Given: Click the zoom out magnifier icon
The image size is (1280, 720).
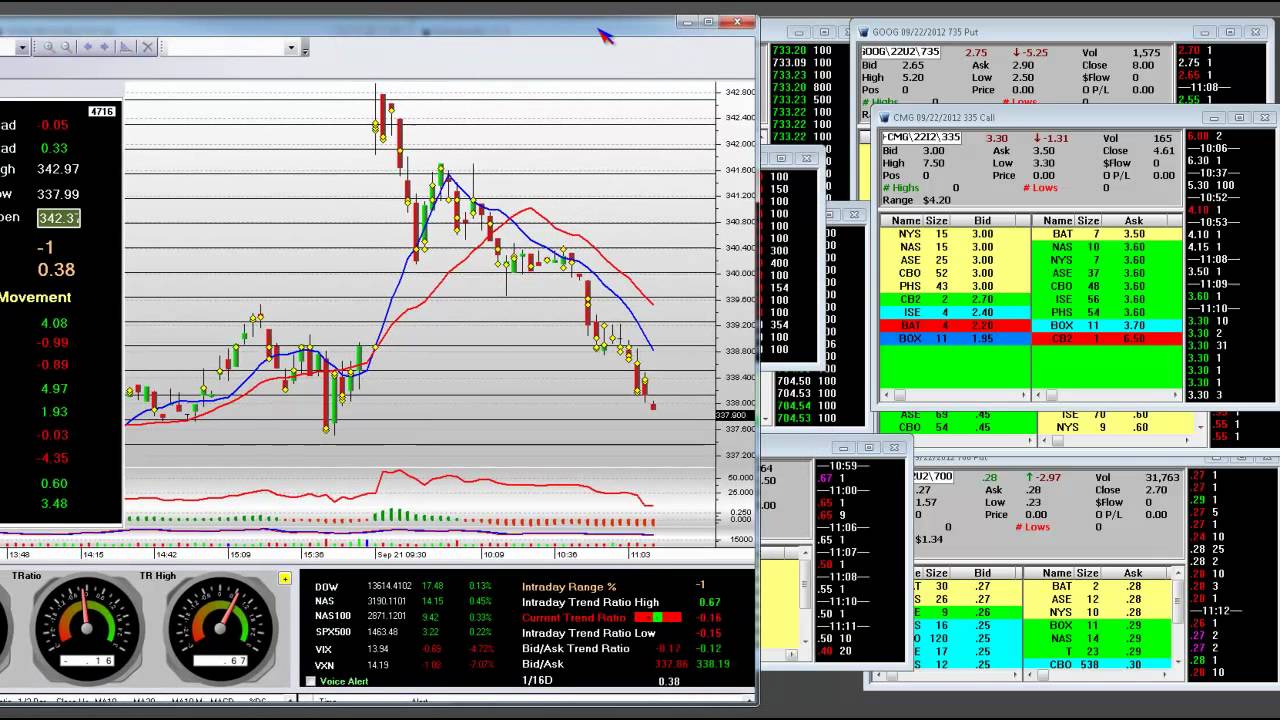Looking at the screenshot, I should [x=66, y=47].
